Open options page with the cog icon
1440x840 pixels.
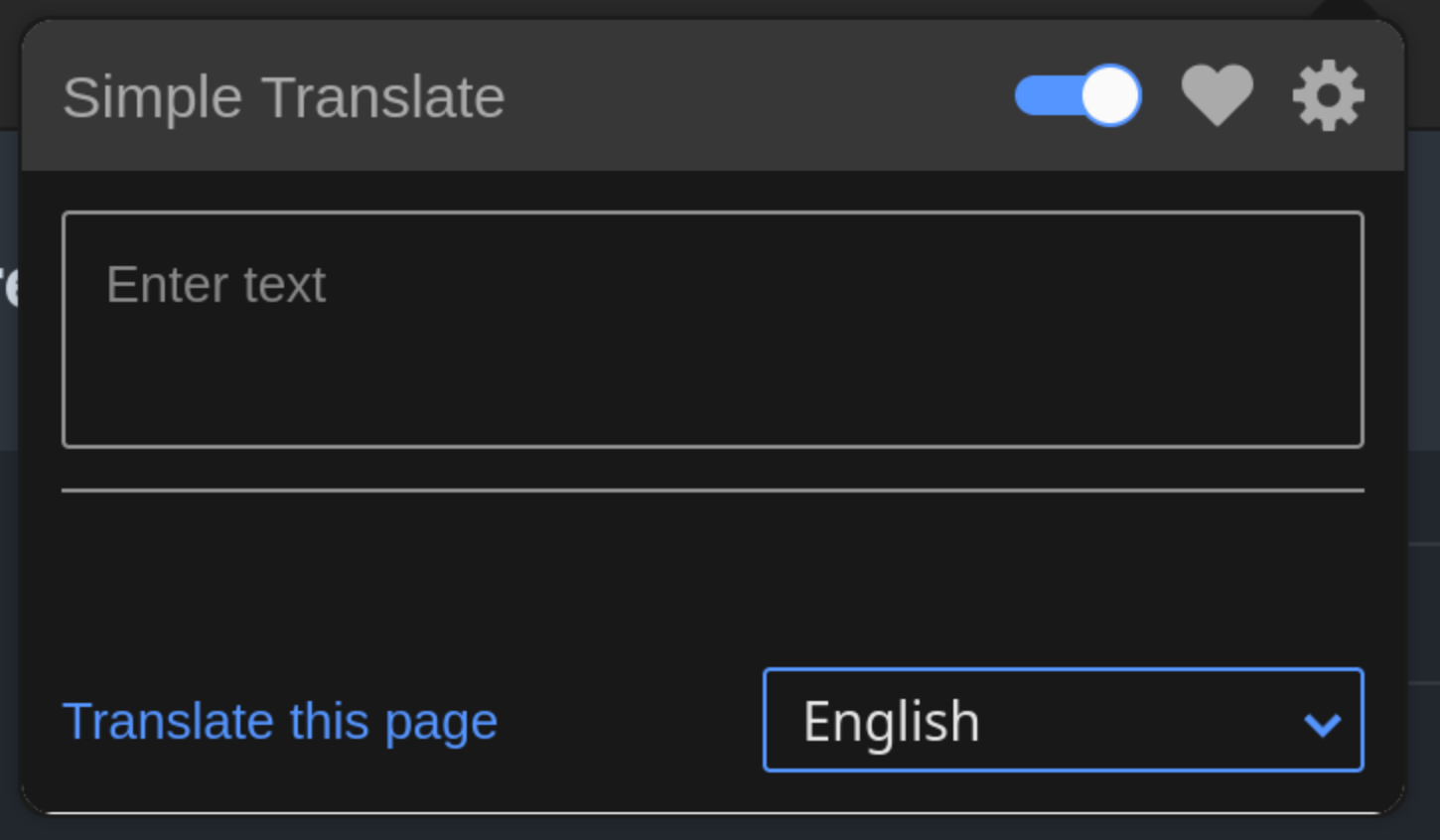tap(1328, 96)
